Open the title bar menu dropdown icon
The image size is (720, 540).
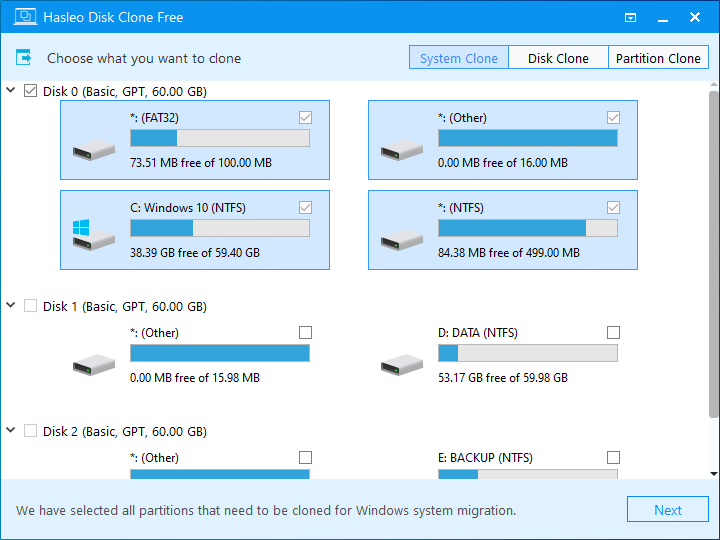coord(630,17)
